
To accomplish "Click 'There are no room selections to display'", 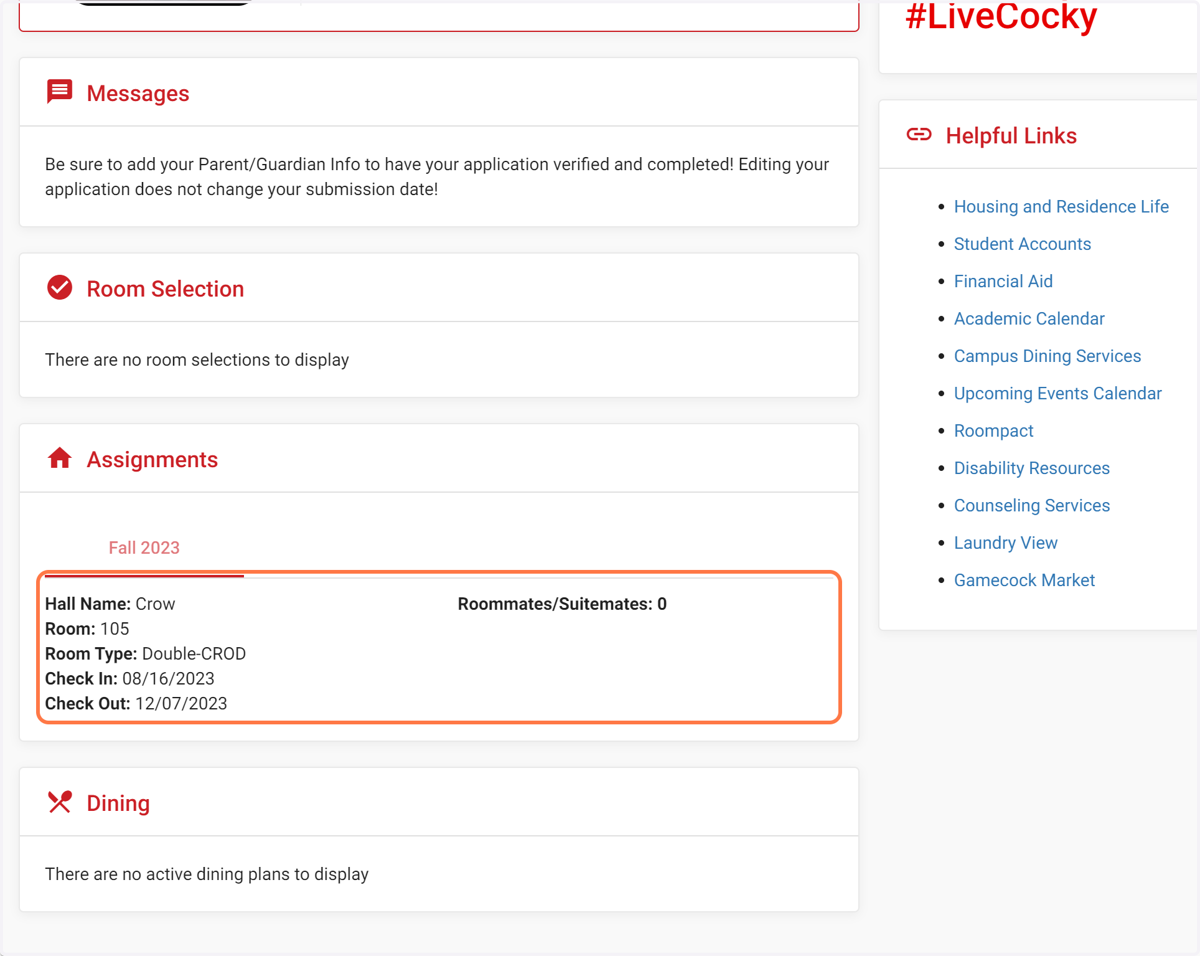I will pos(197,360).
